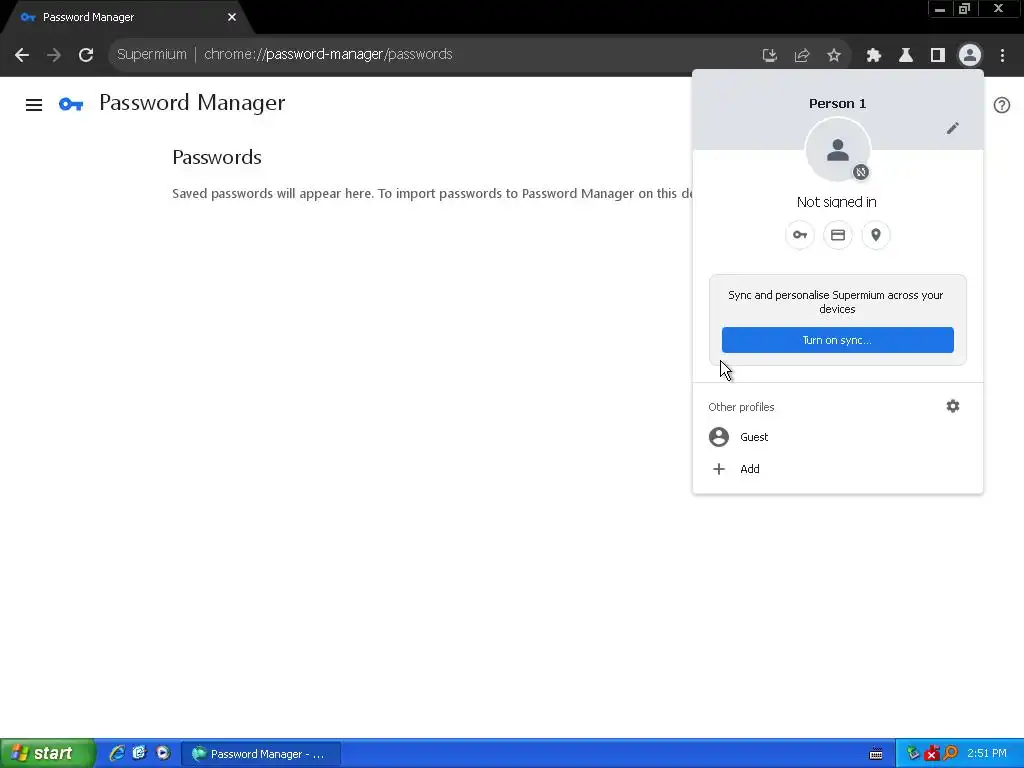Open the three-dot browser menu

coord(1002,55)
